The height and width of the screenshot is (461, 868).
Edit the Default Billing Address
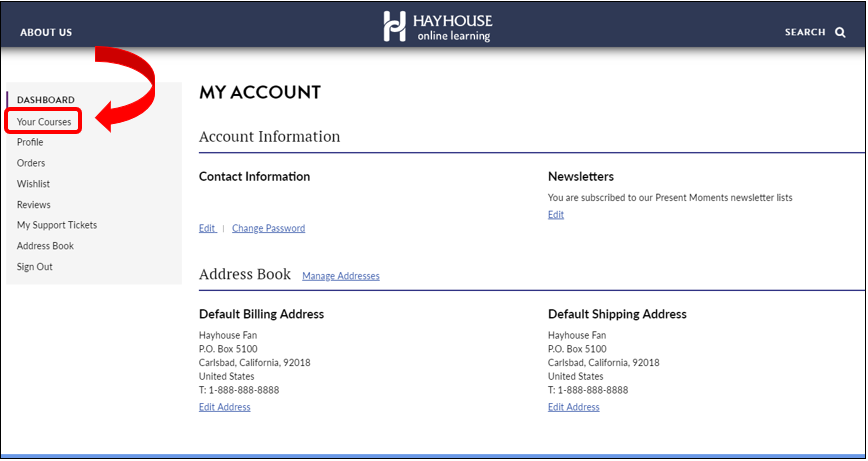(225, 407)
